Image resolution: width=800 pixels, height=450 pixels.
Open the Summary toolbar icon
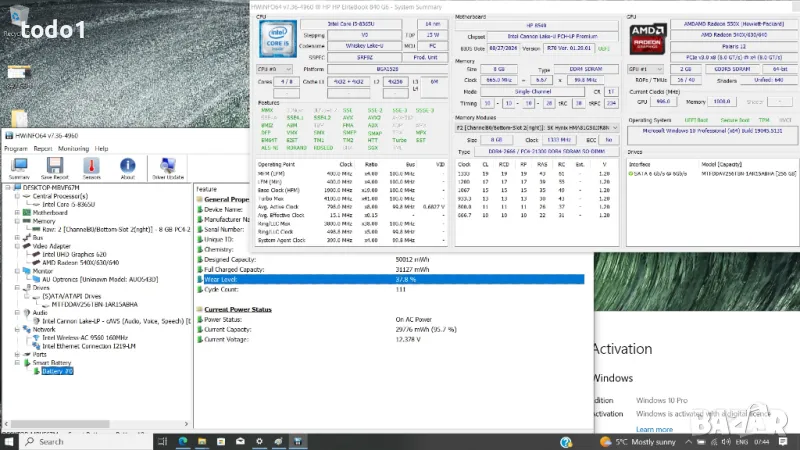[x=18, y=166]
